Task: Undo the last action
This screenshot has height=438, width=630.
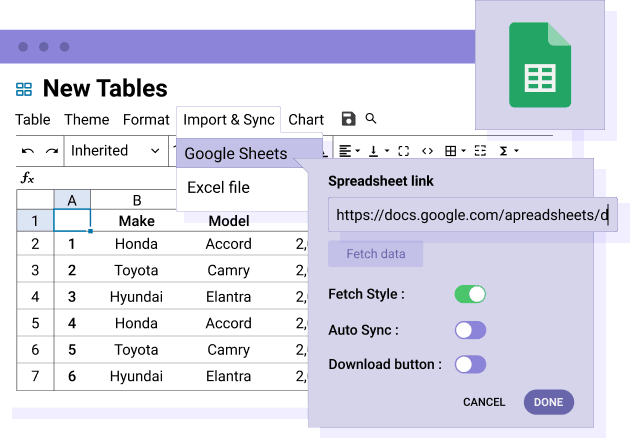Action: (27, 151)
